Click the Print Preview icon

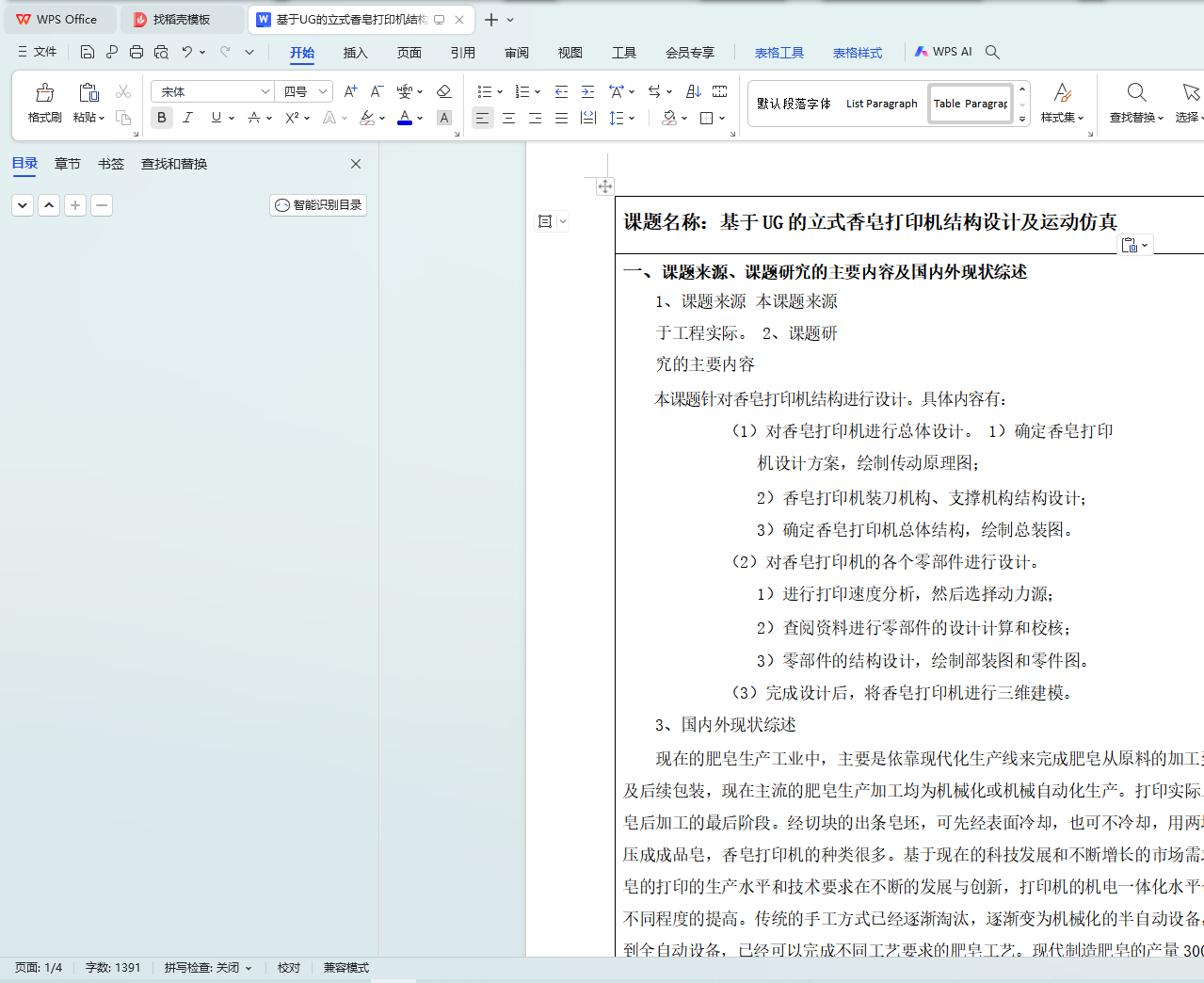click(161, 52)
